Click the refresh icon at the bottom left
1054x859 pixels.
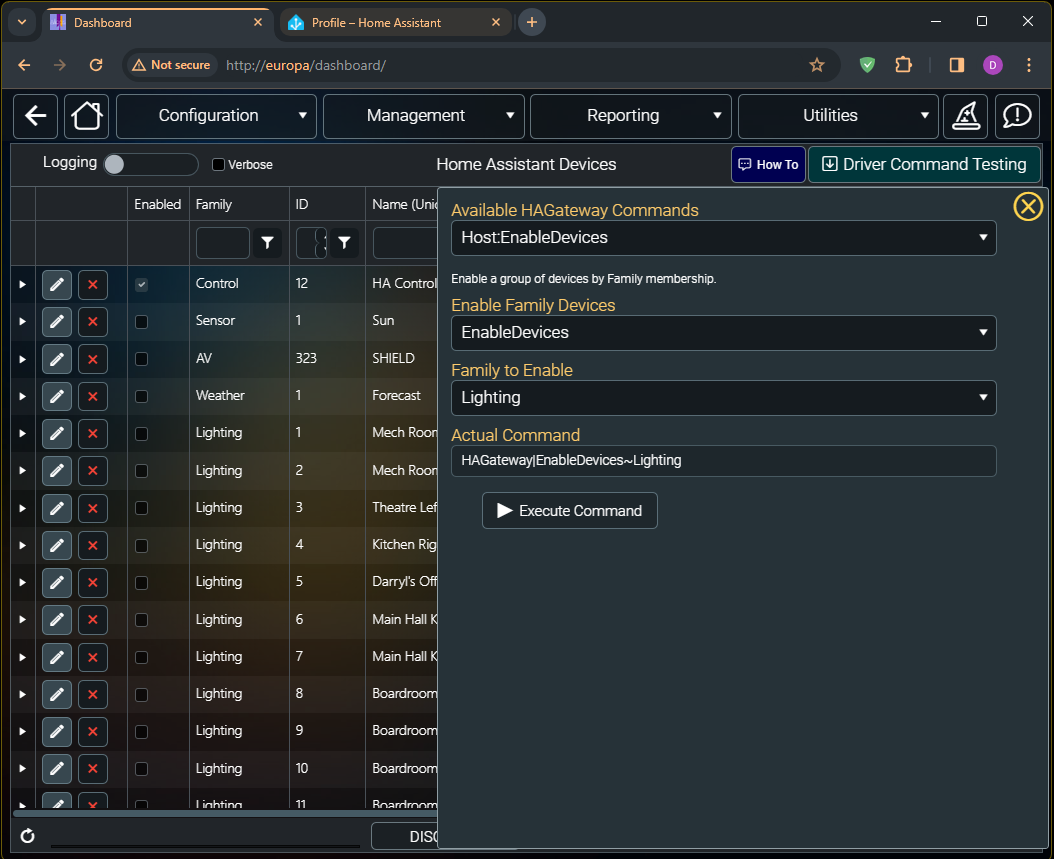pyautogui.click(x=28, y=835)
